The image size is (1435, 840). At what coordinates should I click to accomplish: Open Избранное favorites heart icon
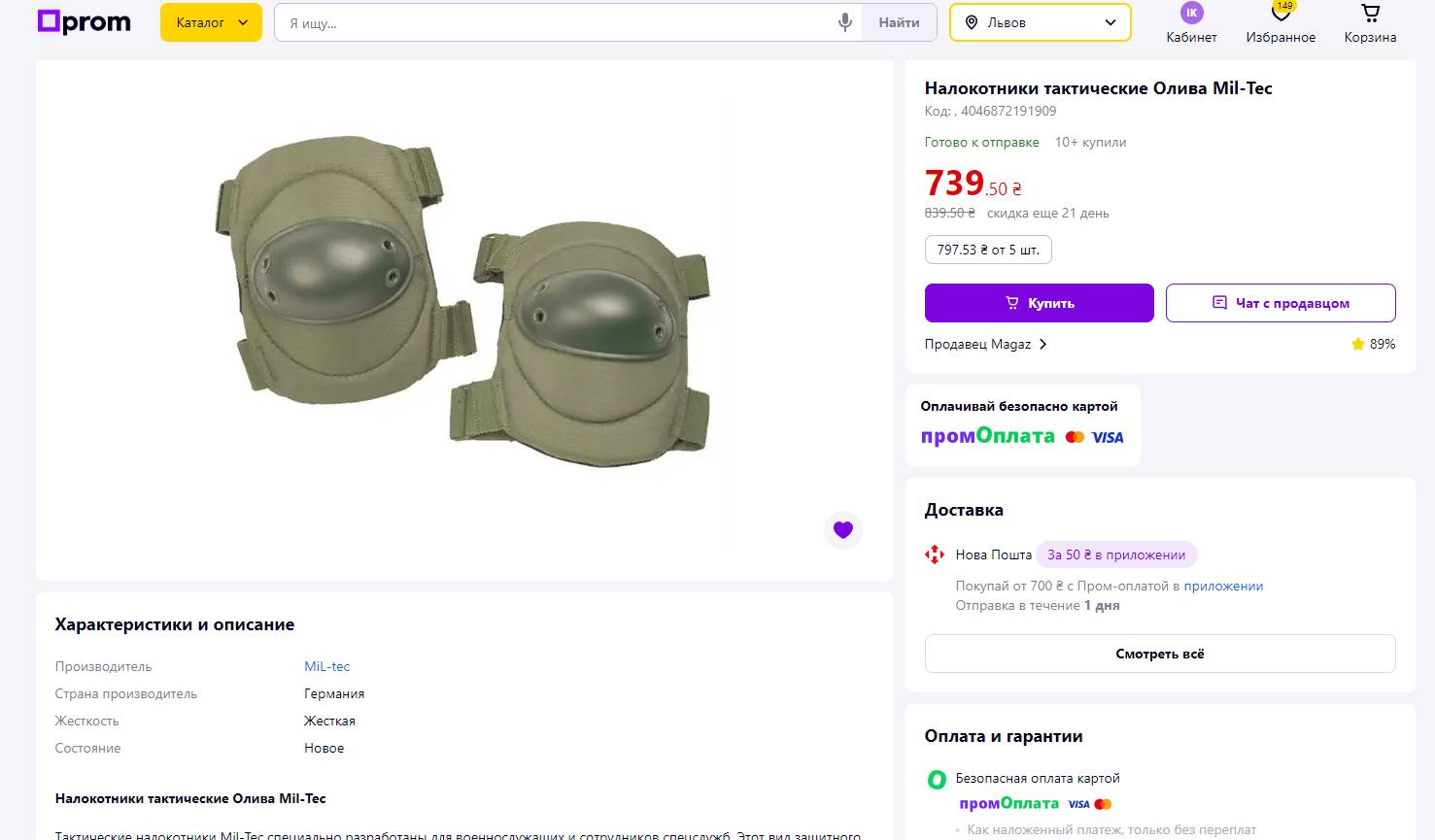(x=1281, y=24)
